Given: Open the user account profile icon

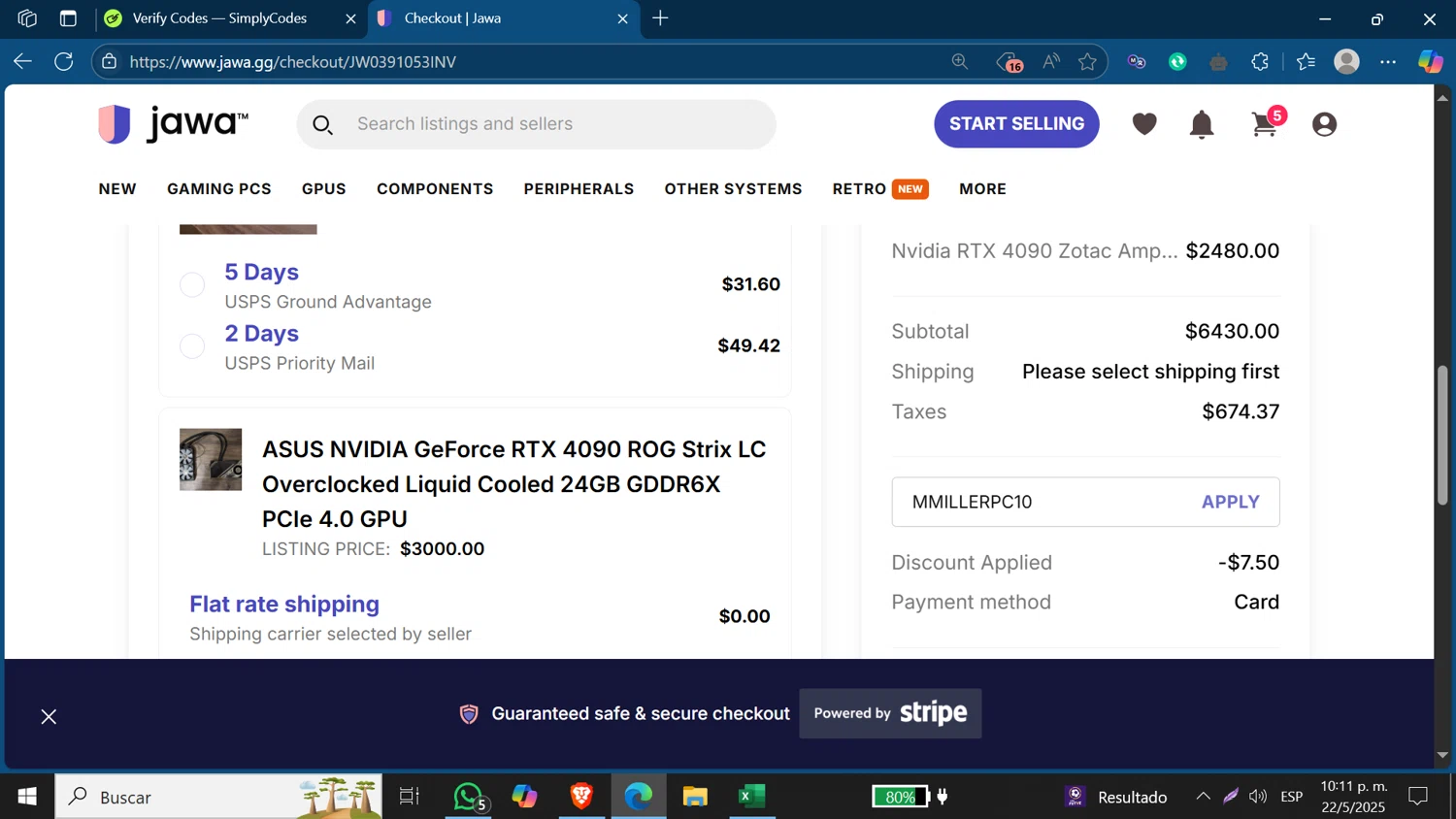Looking at the screenshot, I should (1324, 124).
